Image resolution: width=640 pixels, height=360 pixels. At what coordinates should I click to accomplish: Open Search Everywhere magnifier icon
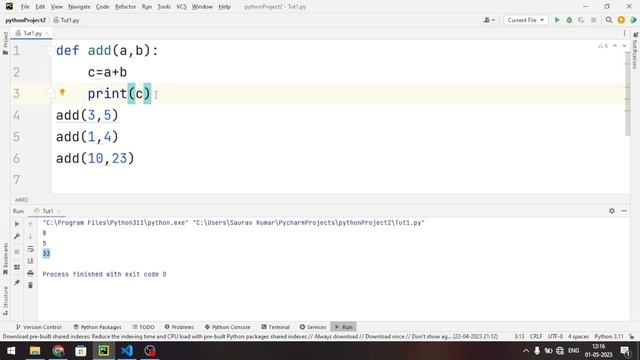pos(609,20)
